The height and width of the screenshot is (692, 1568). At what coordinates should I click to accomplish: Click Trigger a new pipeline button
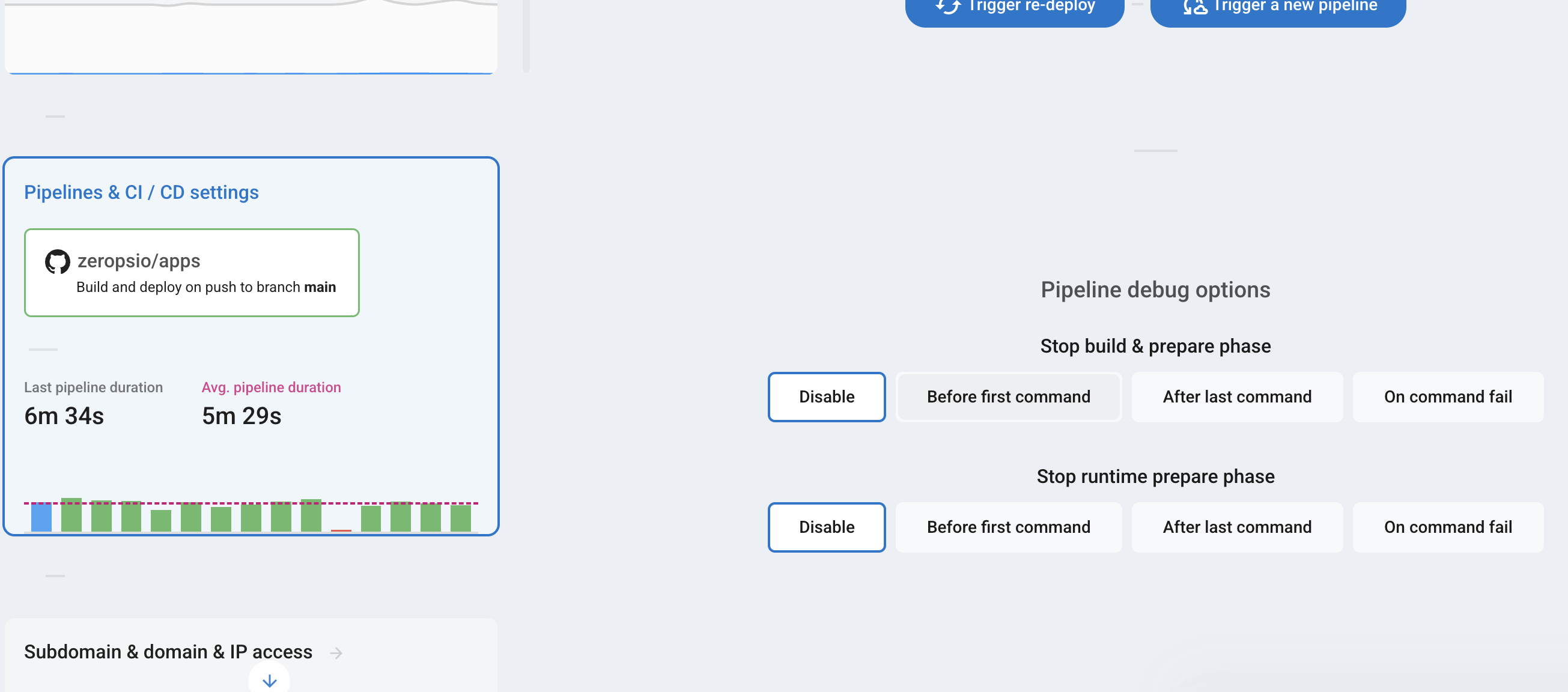click(1277, 9)
